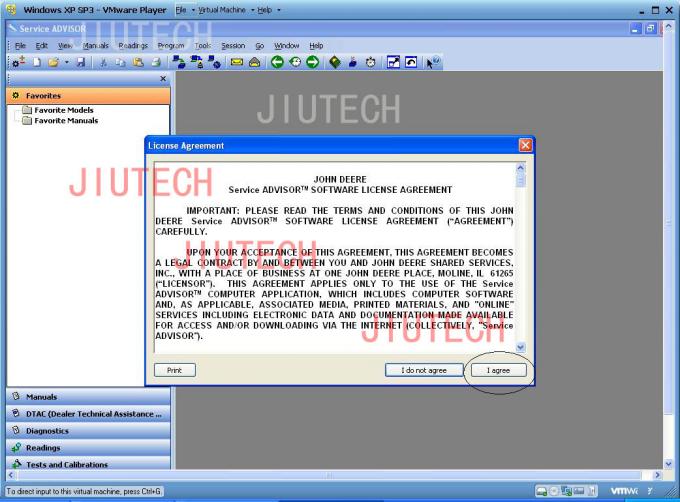This screenshot has width=680, height=502.
Task: Click the I do not agree button
Action: 424,370
